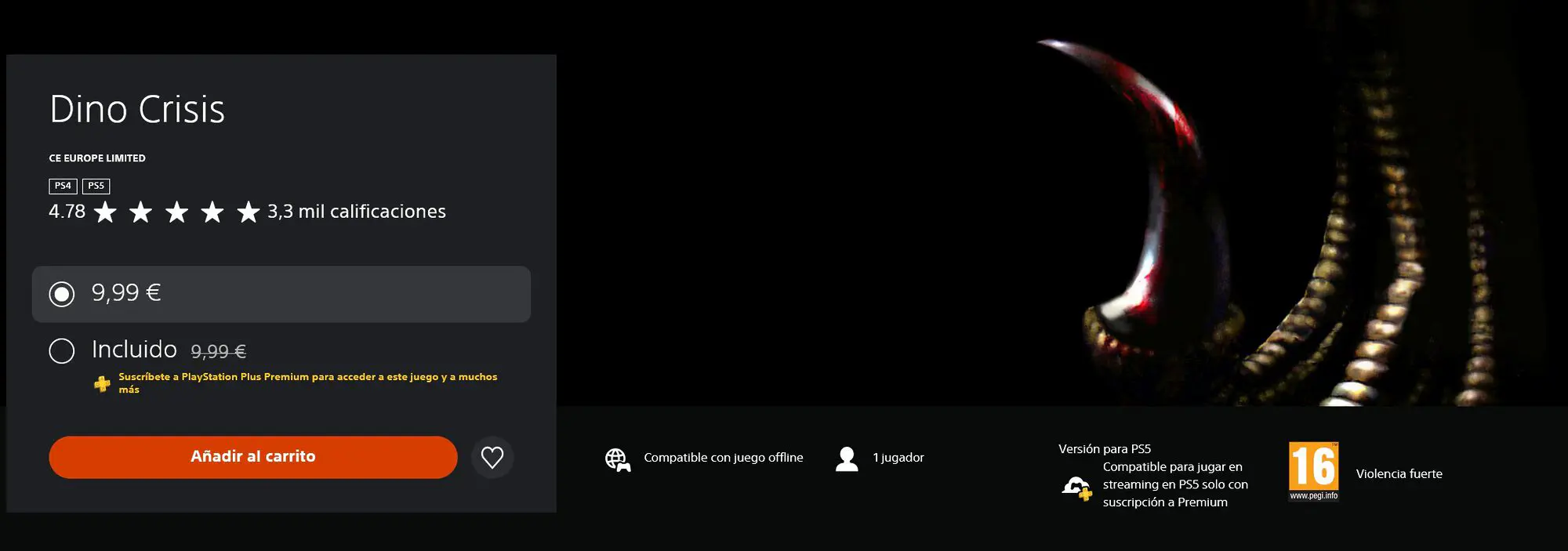The height and width of the screenshot is (551, 1568).
Task: Open the 3,3 mil calificaciones ratings
Action: click(357, 212)
